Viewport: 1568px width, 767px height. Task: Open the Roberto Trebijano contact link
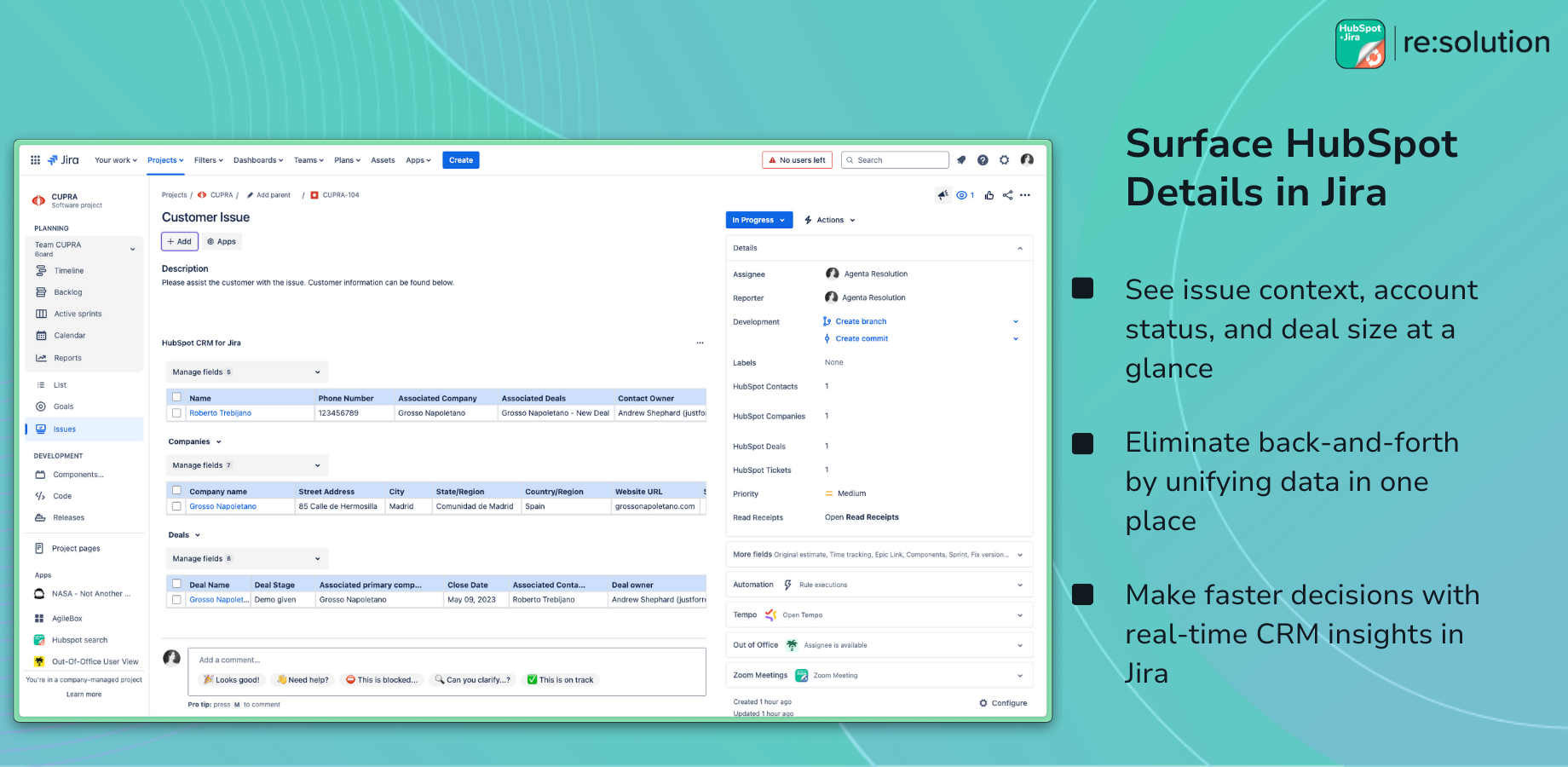(220, 413)
